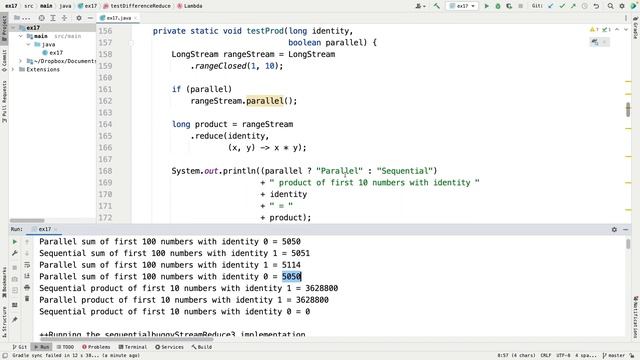
Task: Run ex17 with the green play button
Action: [487, 6]
